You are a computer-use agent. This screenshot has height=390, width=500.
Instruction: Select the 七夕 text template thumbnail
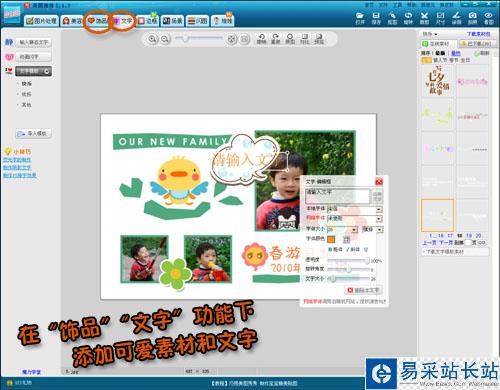pyautogui.click(x=438, y=81)
